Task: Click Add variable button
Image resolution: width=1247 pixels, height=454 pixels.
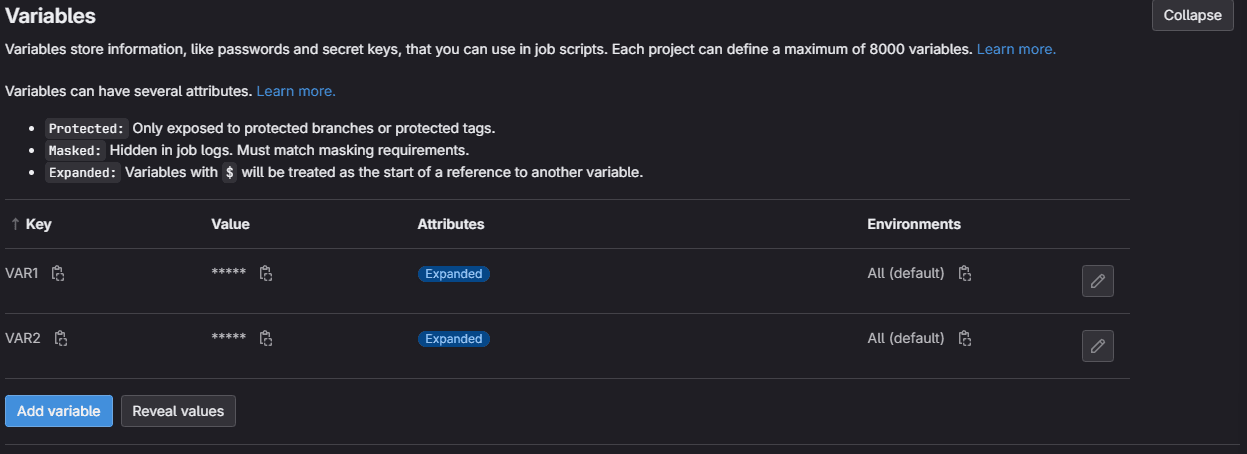Action: pyautogui.click(x=59, y=411)
